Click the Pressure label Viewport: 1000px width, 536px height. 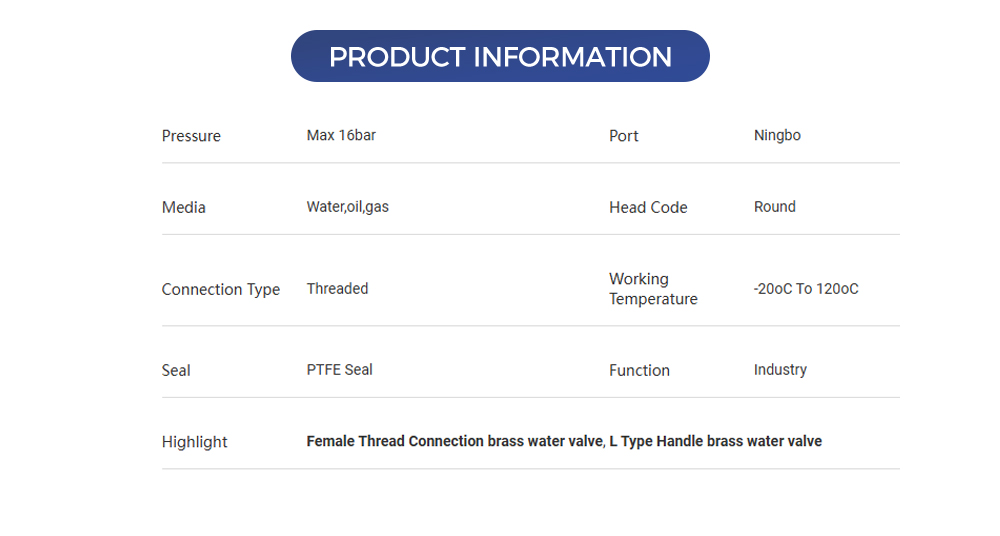[x=191, y=136]
